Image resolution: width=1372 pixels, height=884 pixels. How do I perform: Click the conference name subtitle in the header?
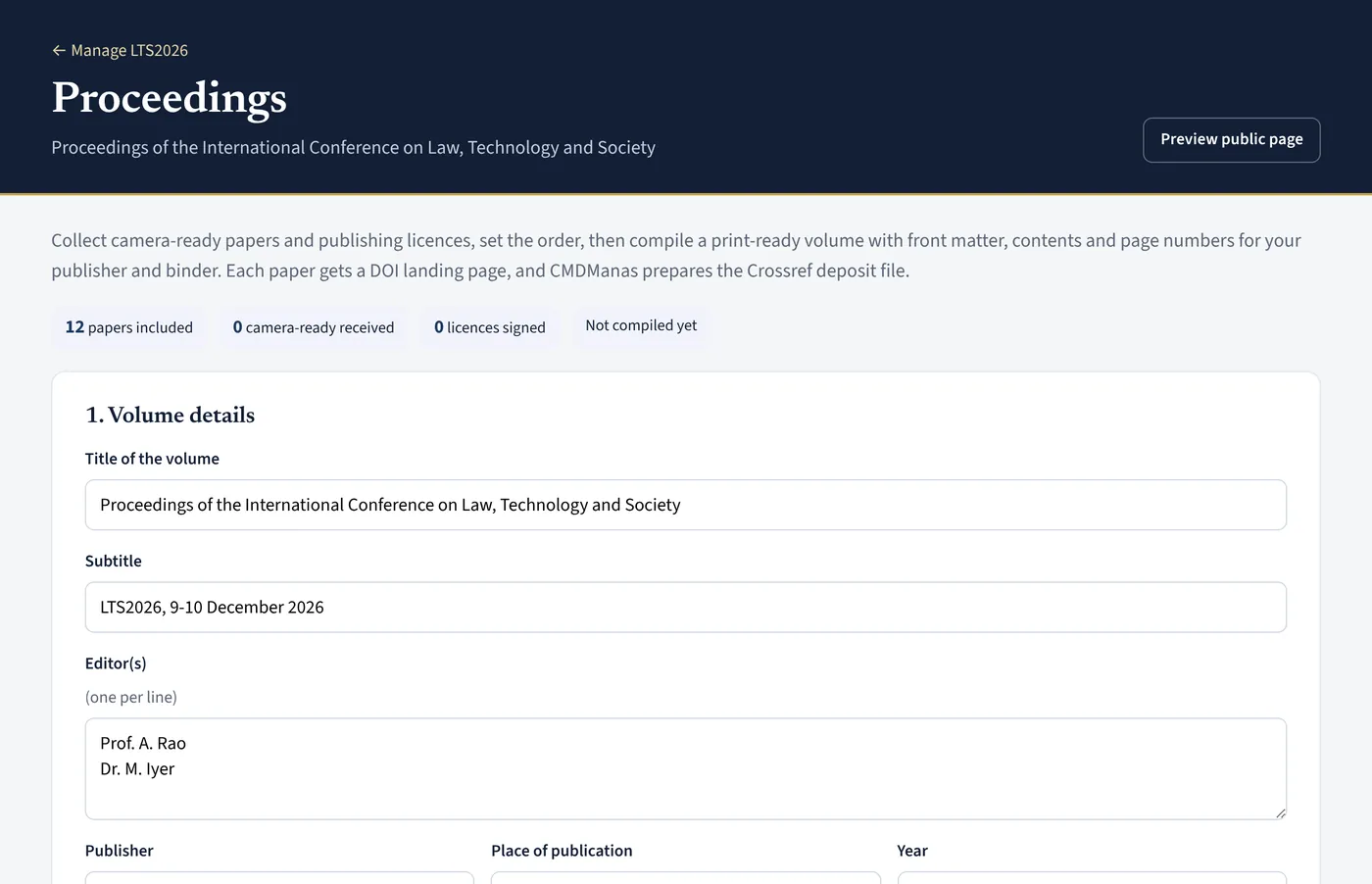353,147
